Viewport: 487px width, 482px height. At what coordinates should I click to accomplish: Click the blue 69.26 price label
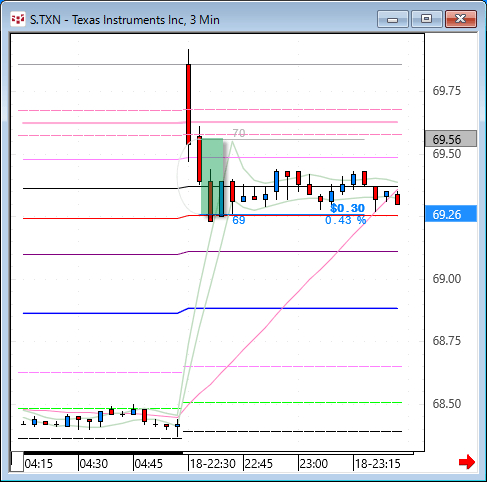451,214
